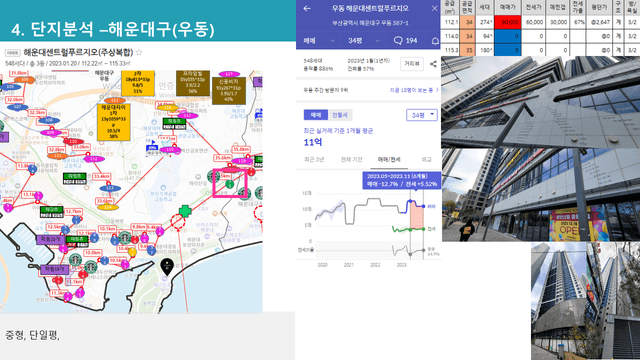Screen dimensions: 640x360
Task: Open the outlined 34평 size combo box
Action: pos(422,115)
